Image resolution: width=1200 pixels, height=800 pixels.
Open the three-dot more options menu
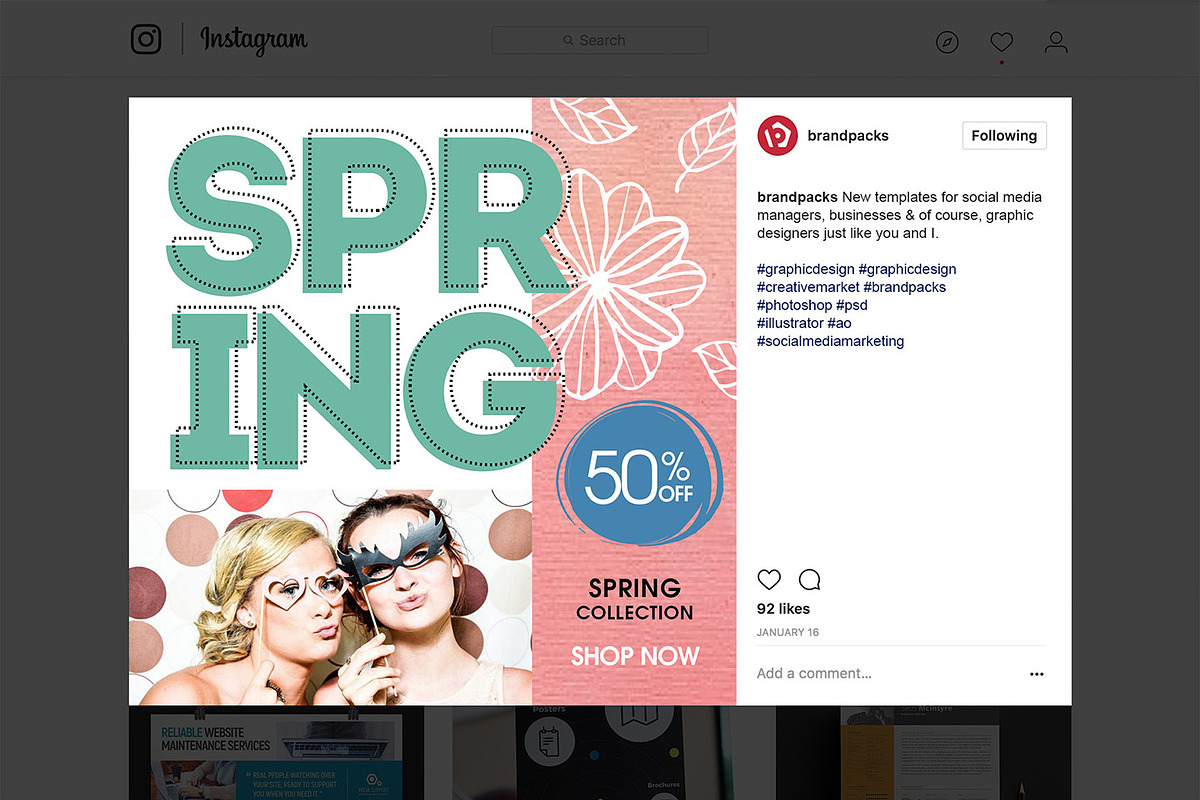click(1037, 675)
